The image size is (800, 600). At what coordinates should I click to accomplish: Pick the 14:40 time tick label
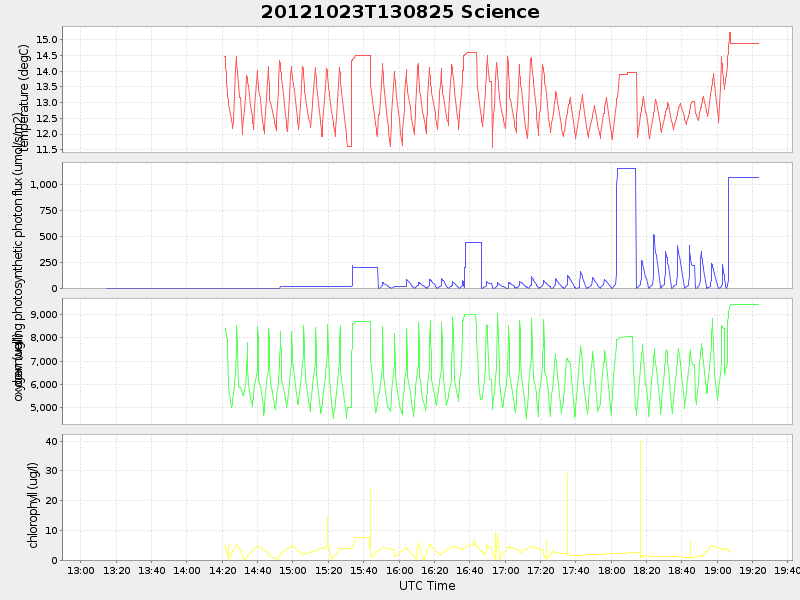point(258,570)
